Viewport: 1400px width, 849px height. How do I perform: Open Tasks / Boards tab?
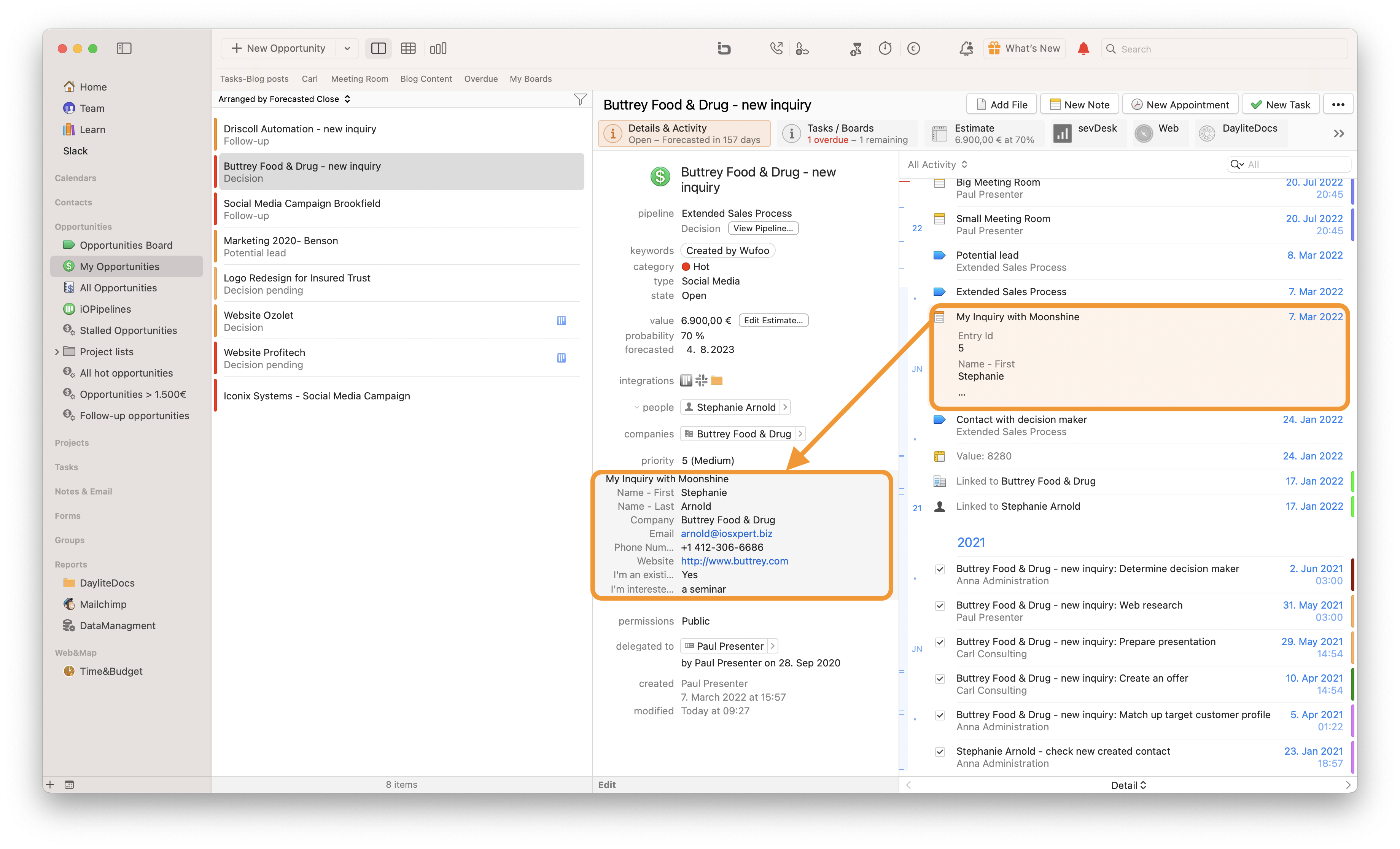pyautogui.click(x=847, y=134)
